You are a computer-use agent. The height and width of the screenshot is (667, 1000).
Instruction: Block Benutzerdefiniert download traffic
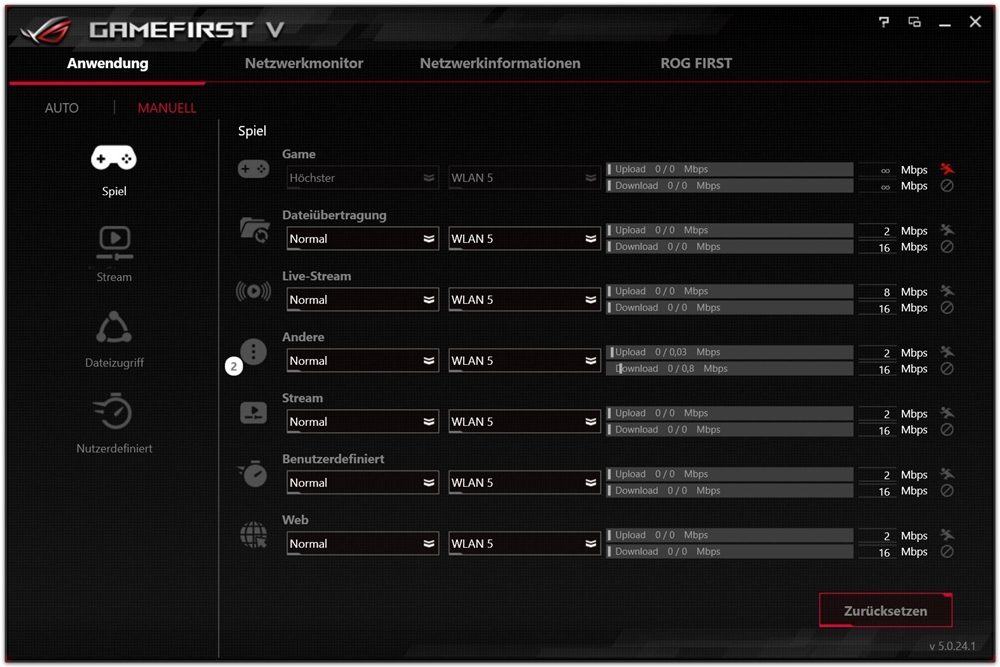click(x=947, y=491)
